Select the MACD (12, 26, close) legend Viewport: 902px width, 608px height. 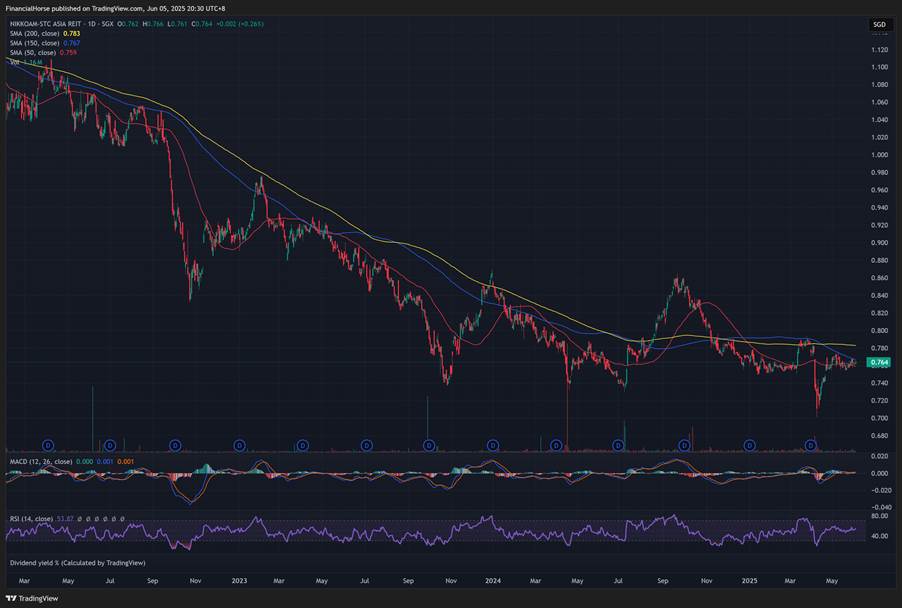point(41,461)
